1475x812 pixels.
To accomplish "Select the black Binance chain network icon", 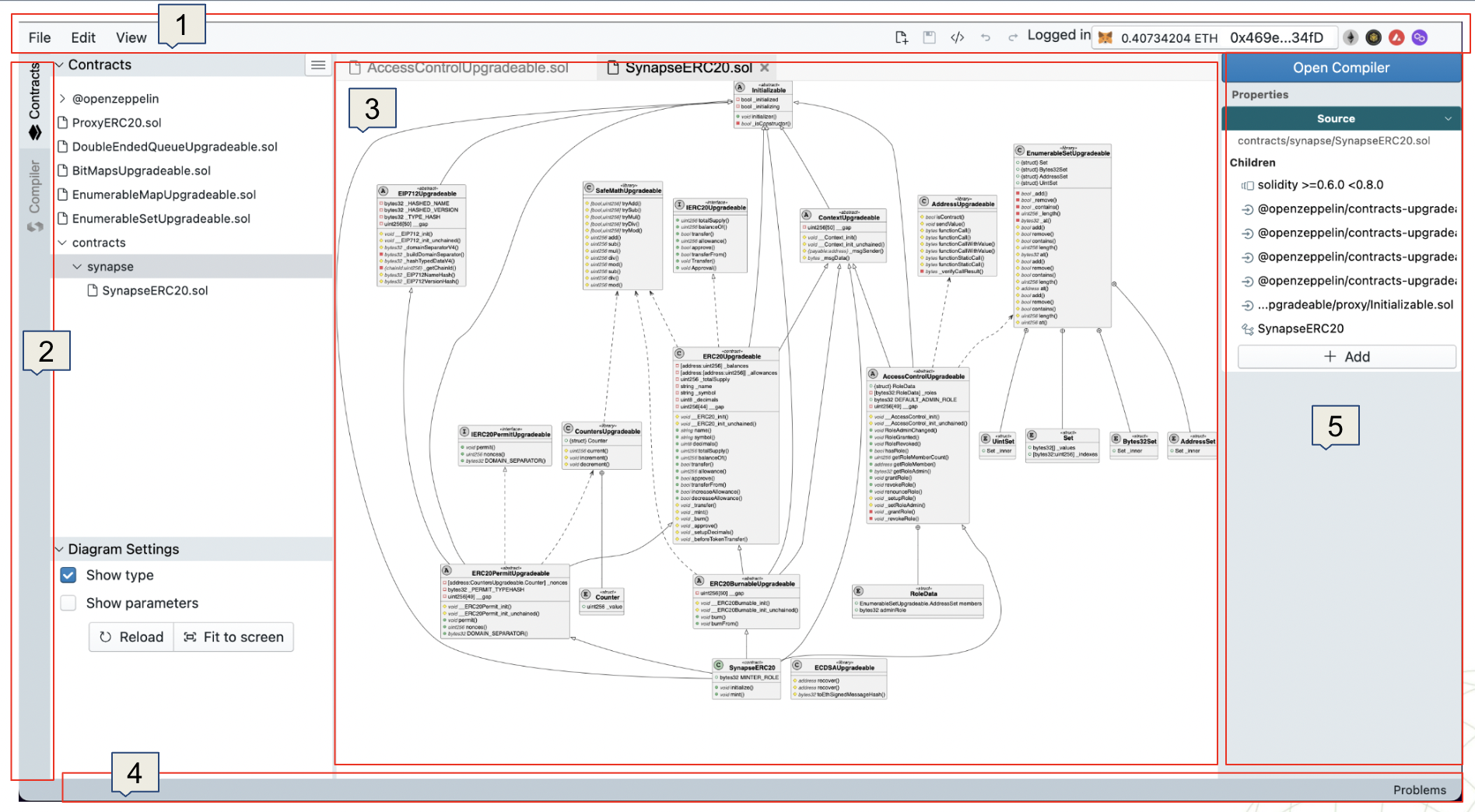I will (x=1374, y=37).
